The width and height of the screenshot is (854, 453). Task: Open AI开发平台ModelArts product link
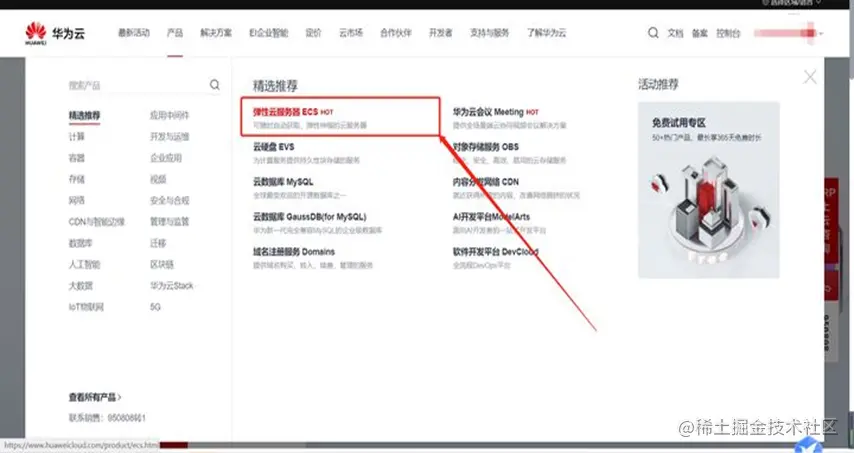pos(491,217)
